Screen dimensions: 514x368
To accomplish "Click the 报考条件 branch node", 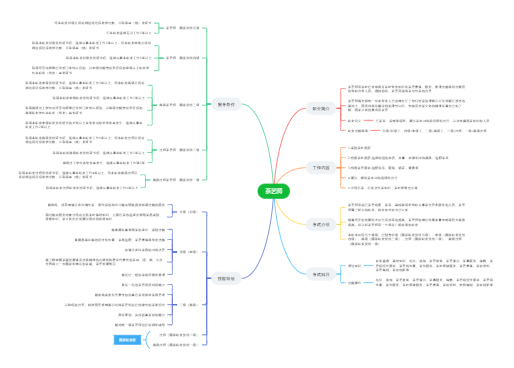I will 226,105.
